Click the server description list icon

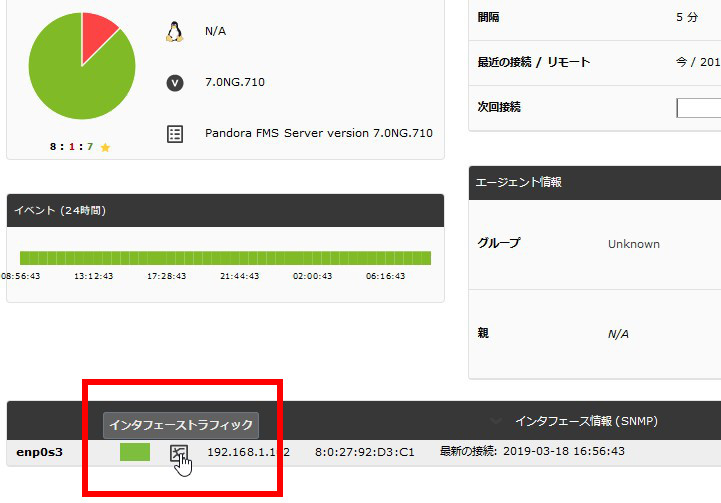(175, 134)
